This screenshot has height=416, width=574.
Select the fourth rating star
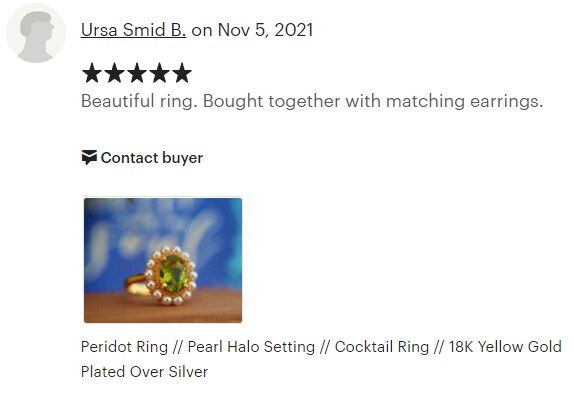[160, 73]
